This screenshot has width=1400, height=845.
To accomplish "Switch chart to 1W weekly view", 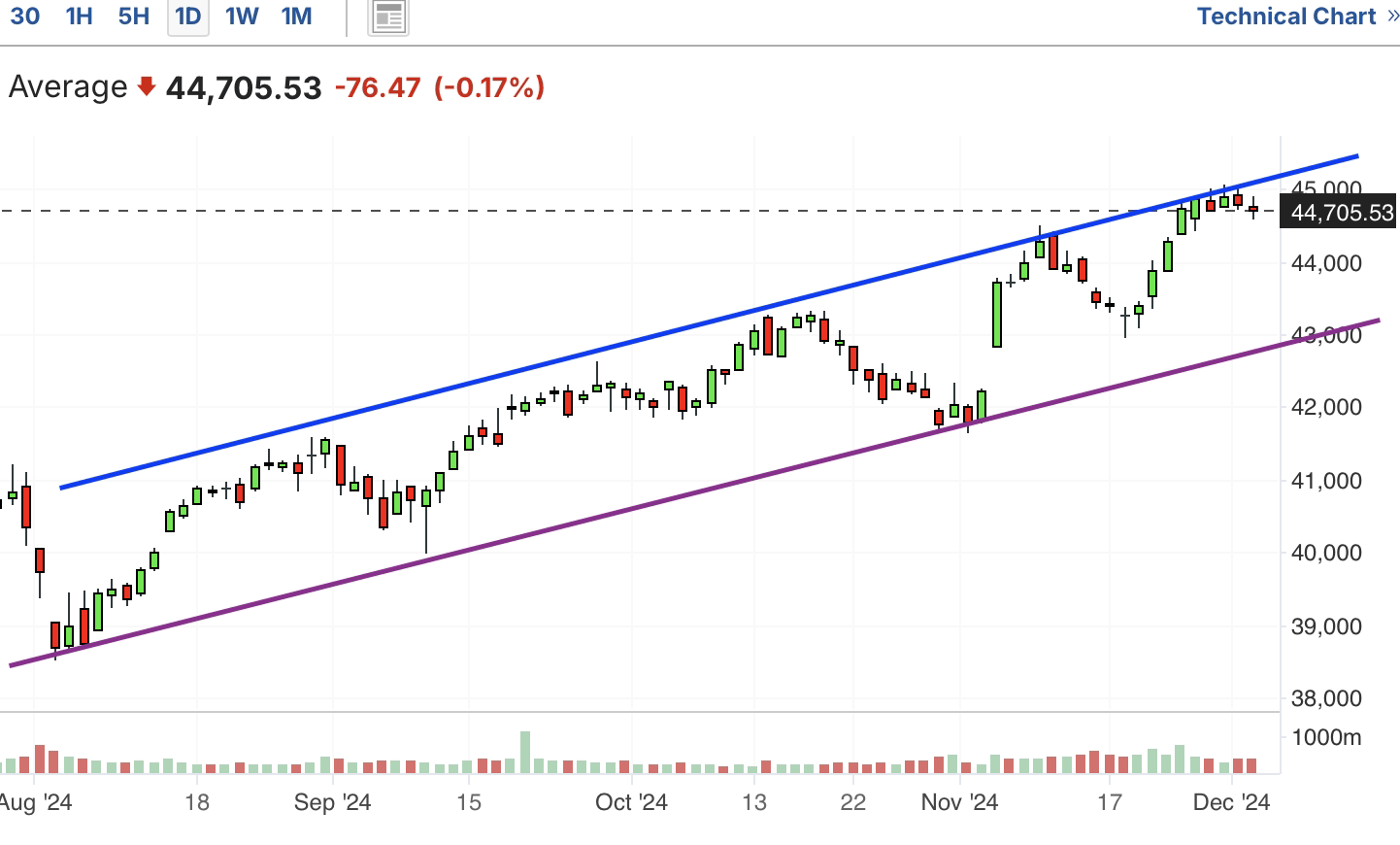I will point(242,16).
